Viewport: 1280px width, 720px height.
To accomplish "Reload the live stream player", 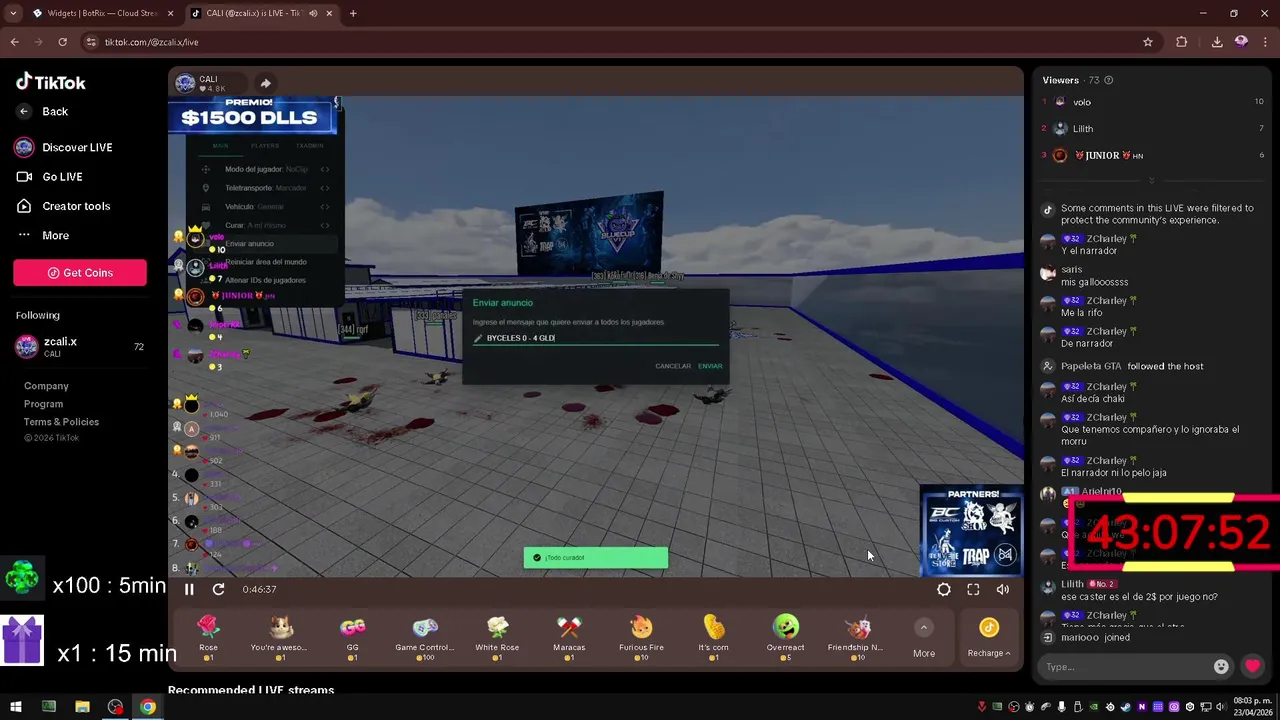I will 218,590.
